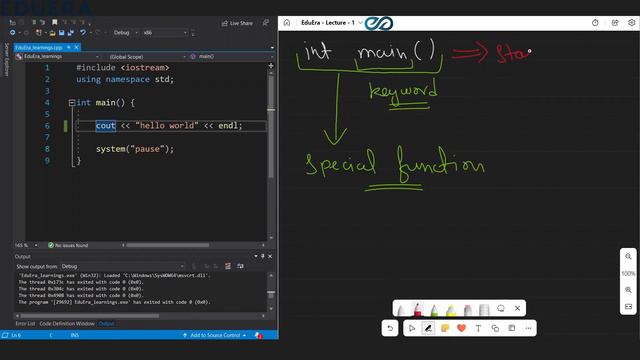Open the Debug configuration dropdown

point(125,33)
